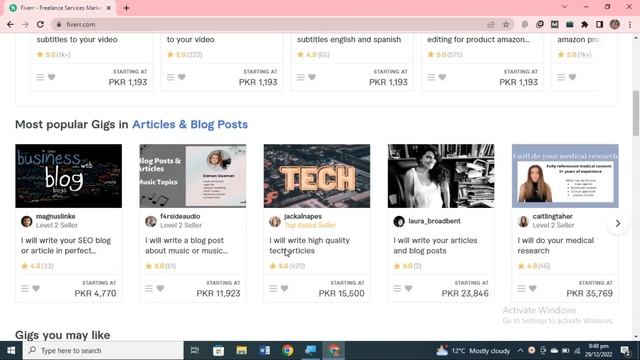The height and width of the screenshot is (360, 640).
Task: Save laura_broadbent gig with heart icon
Action: point(408,288)
